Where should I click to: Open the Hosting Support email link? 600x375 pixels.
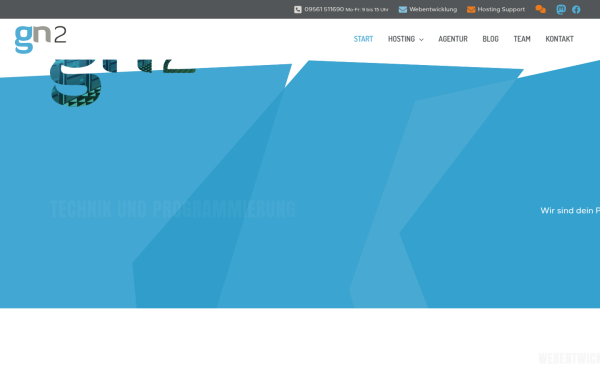click(501, 10)
